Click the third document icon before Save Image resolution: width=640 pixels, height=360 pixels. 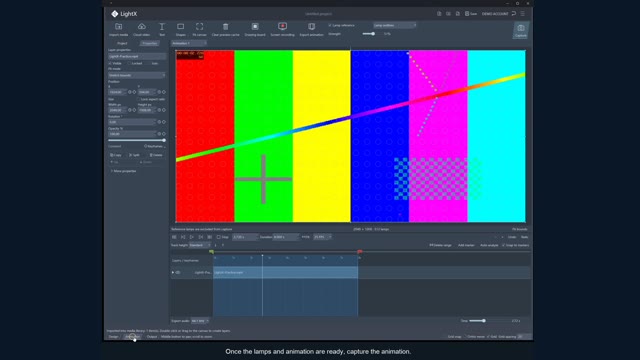[x=458, y=14]
